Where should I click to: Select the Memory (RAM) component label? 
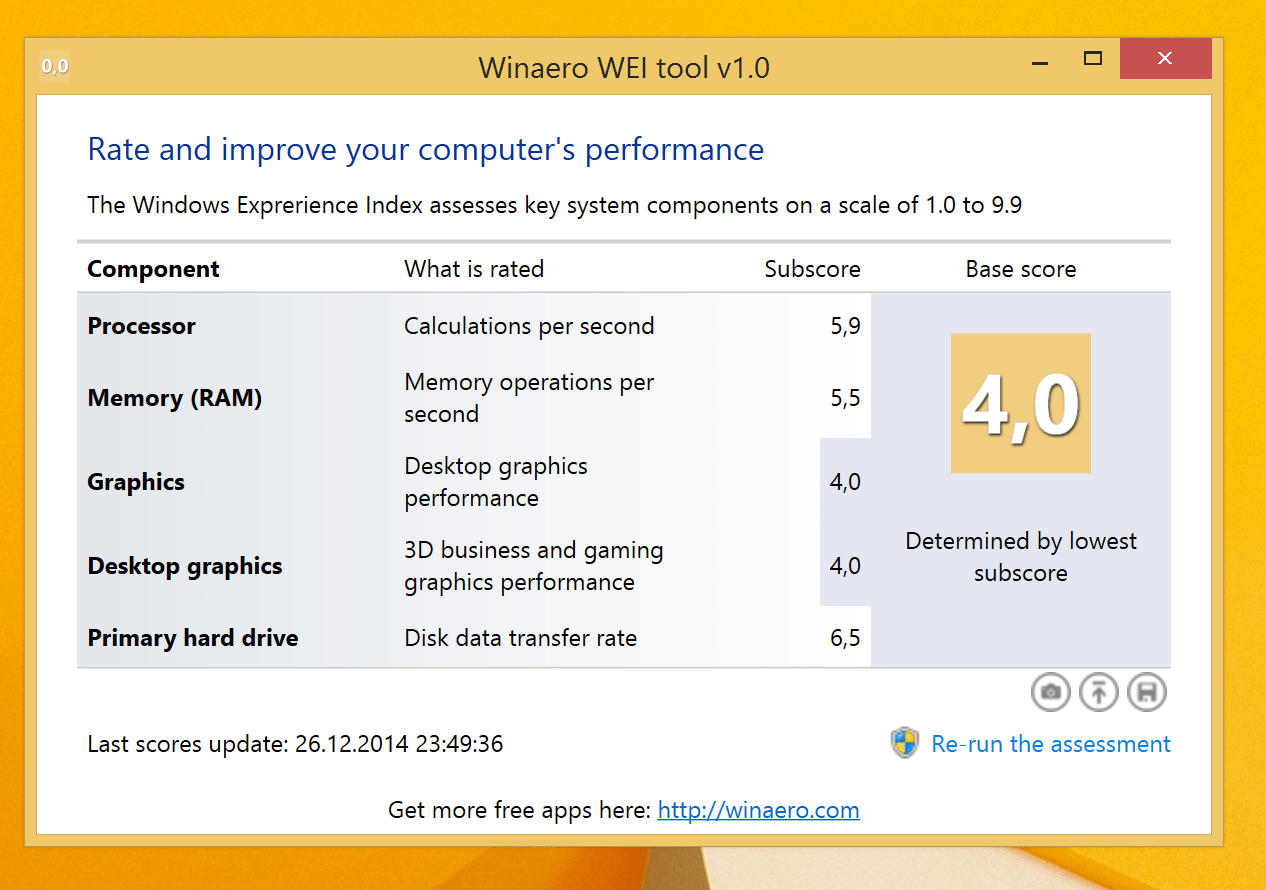pyautogui.click(x=175, y=398)
